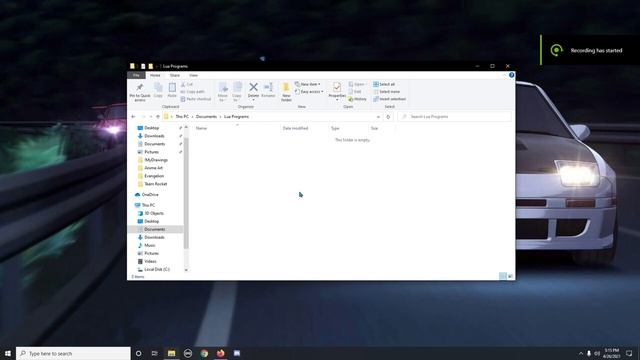Open Team Rocket folder in sidebar
This screenshot has height=360, width=640.
[x=156, y=184]
